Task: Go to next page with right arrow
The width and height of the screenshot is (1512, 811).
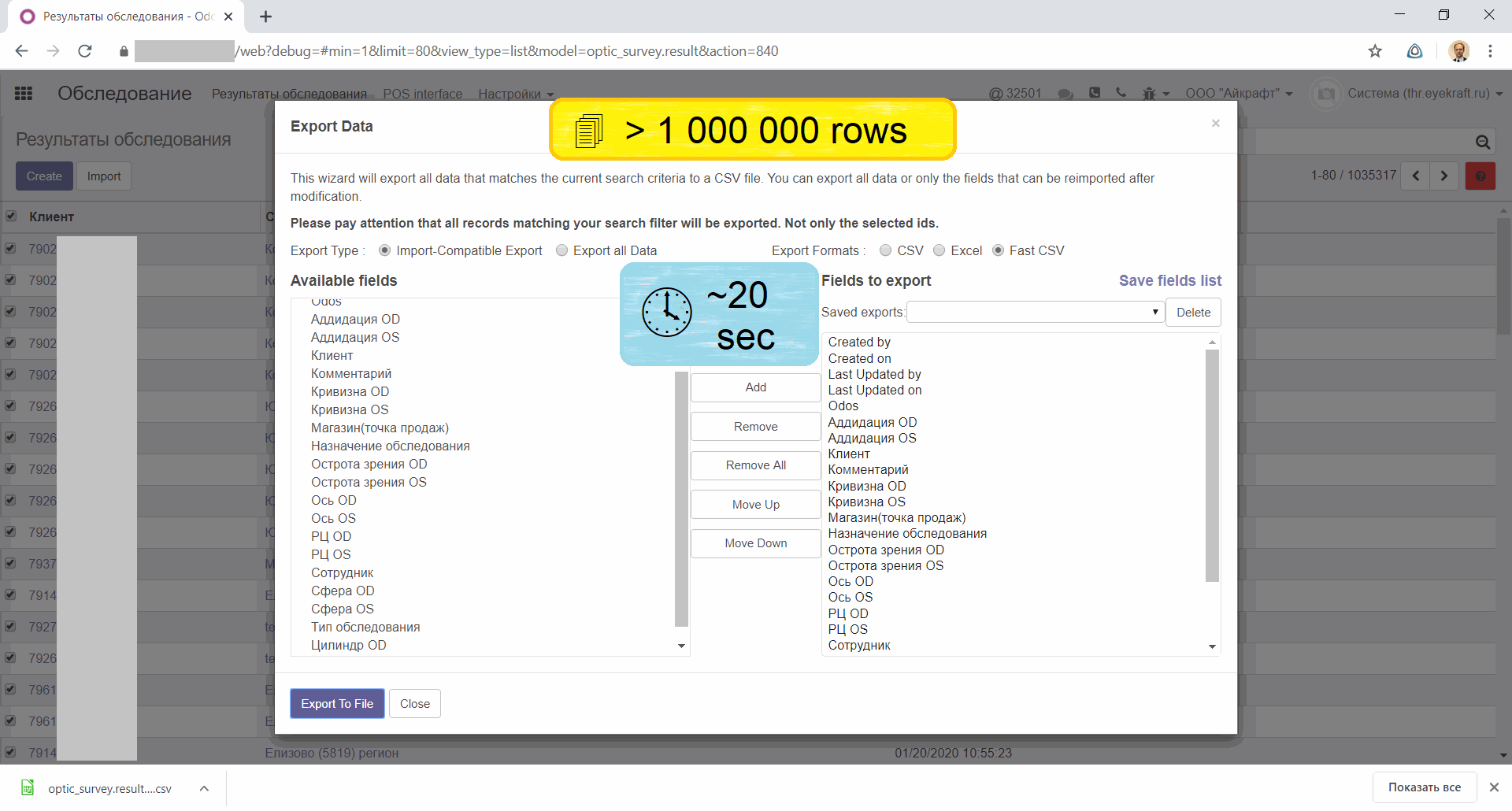Action: tap(1443, 176)
